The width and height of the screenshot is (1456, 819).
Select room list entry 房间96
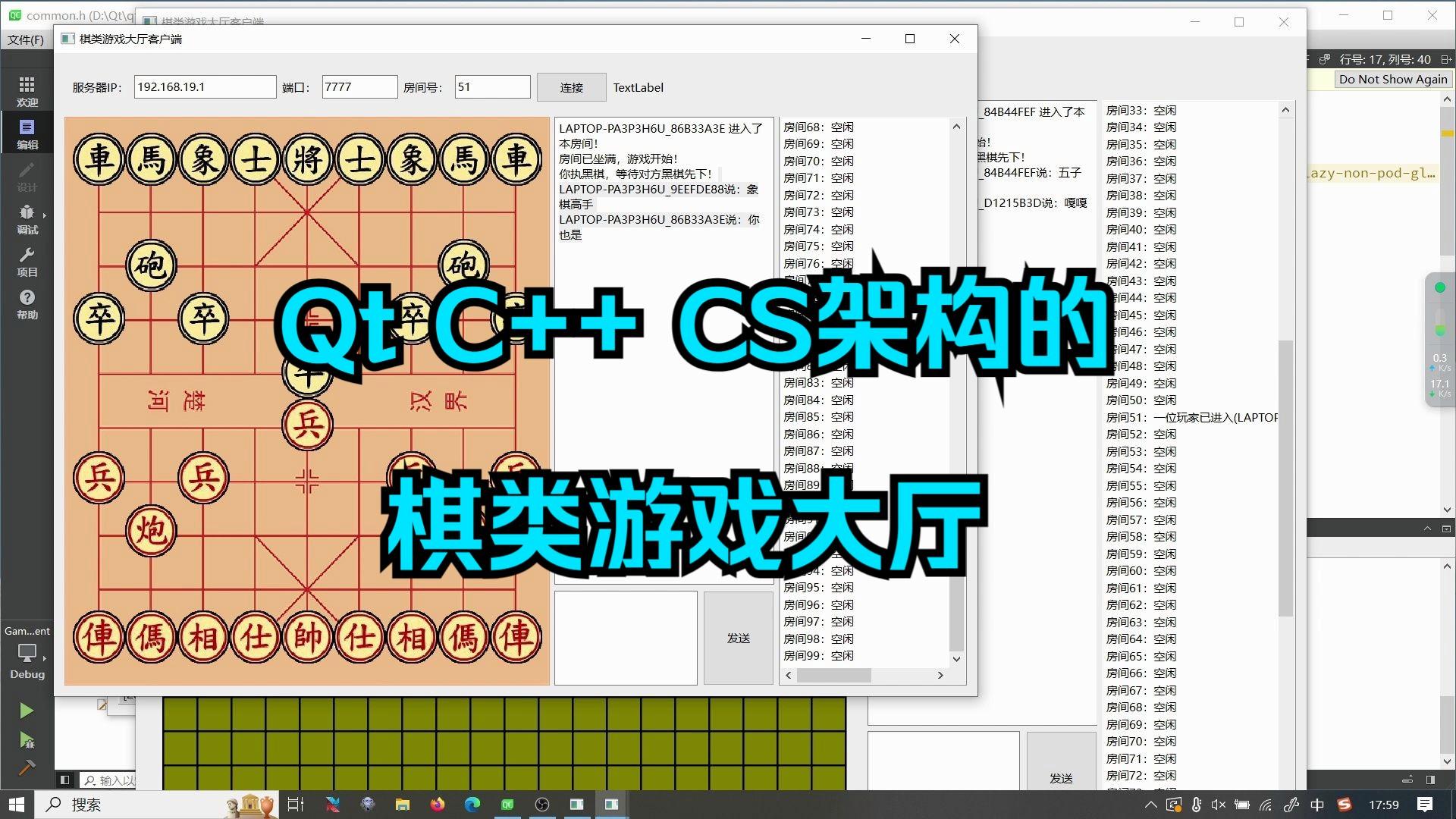point(818,604)
